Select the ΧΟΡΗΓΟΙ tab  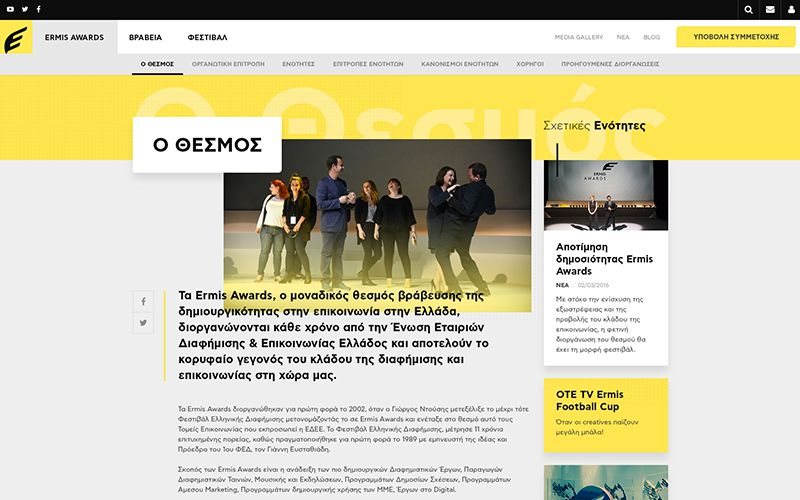click(530, 64)
